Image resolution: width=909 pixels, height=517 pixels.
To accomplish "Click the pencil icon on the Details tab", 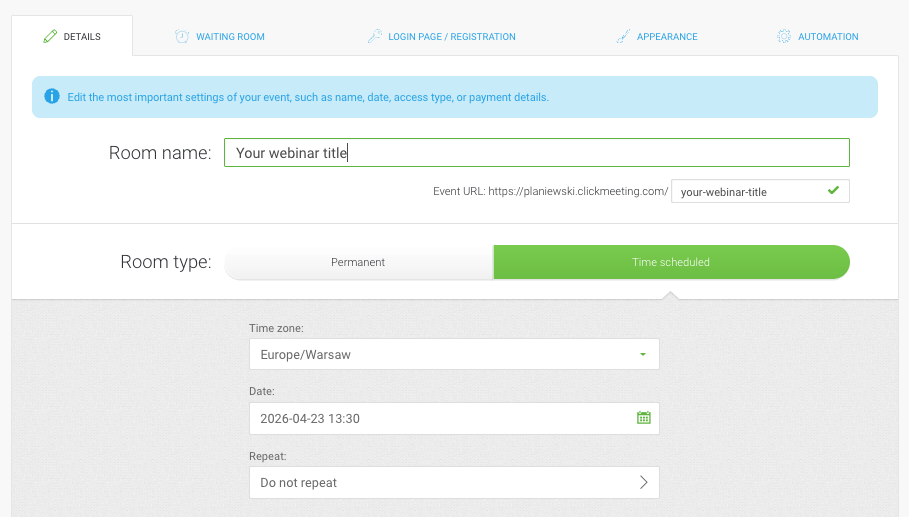I will [50, 37].
